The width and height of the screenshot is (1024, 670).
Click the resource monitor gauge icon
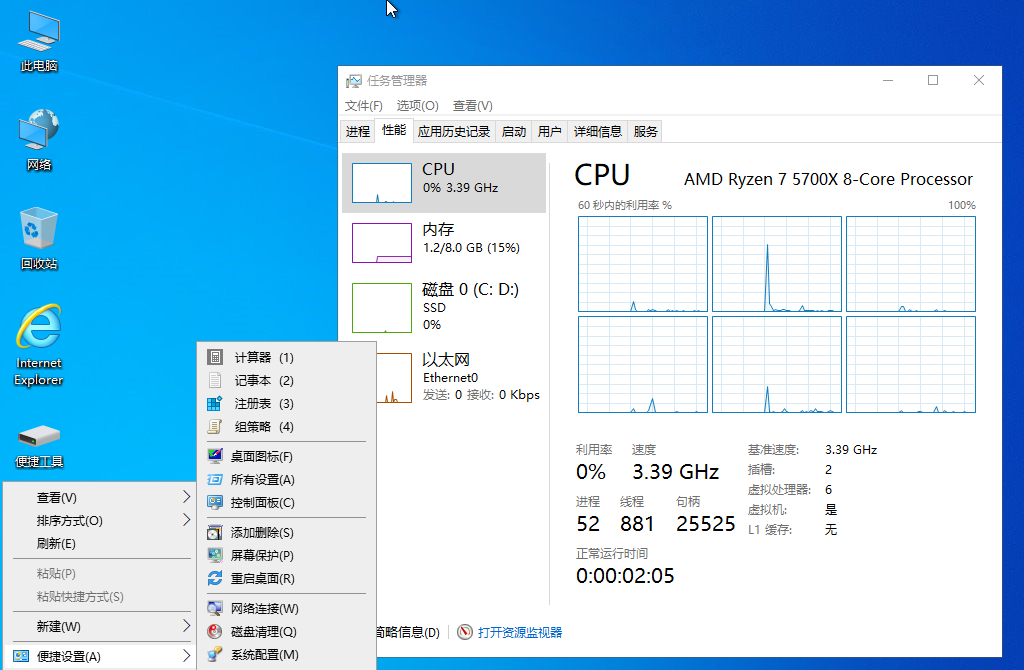point(464,632)
